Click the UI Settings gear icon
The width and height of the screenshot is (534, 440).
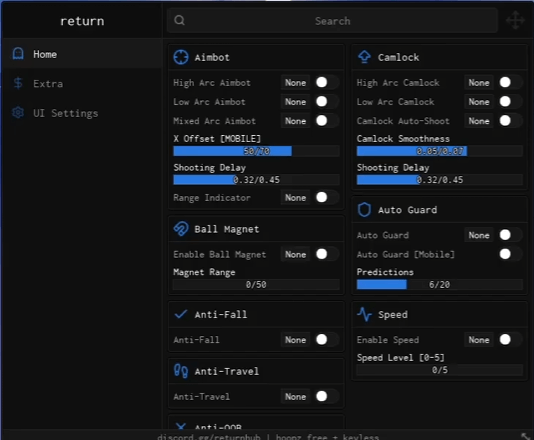point(18,112)
